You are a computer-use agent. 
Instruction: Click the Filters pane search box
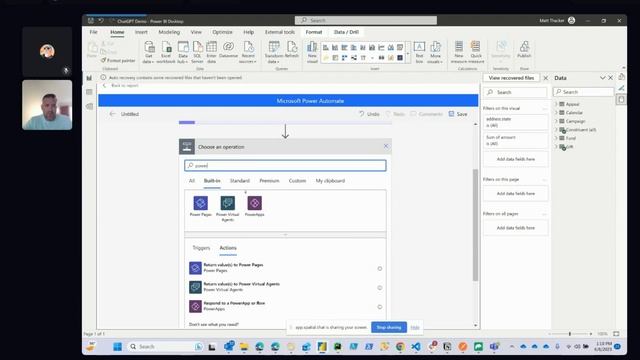[516, 92]
